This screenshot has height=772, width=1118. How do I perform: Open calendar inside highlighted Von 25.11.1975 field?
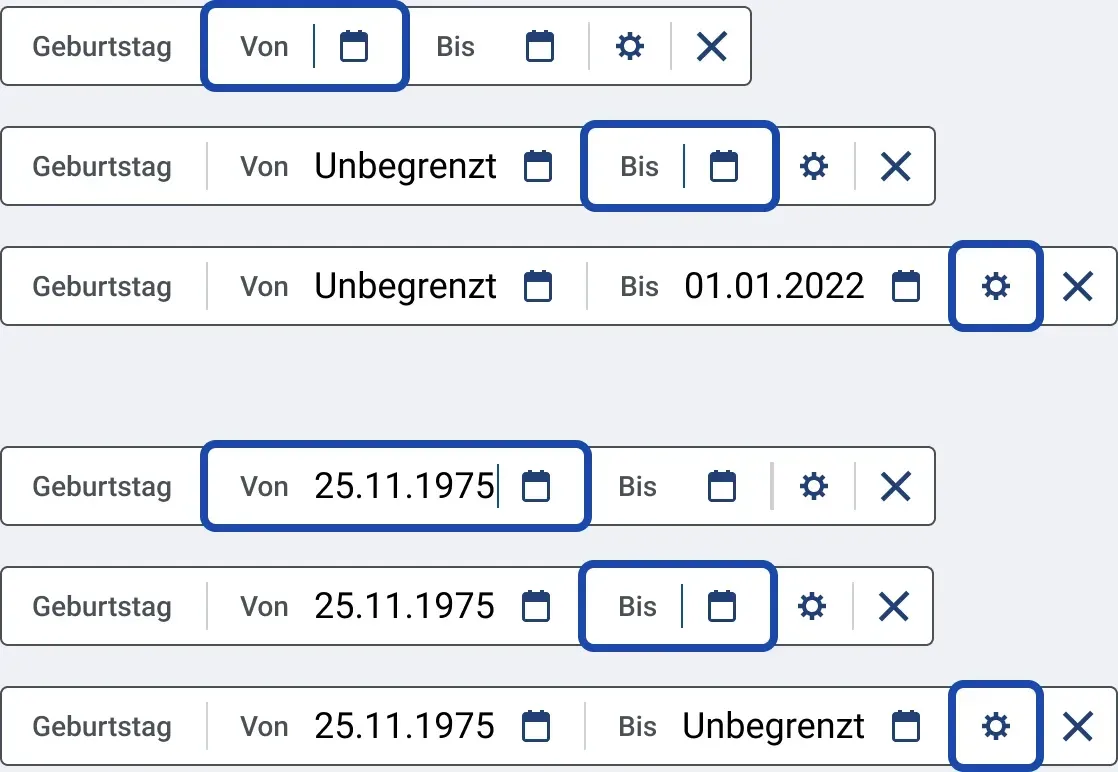click(x=536, y=486)
